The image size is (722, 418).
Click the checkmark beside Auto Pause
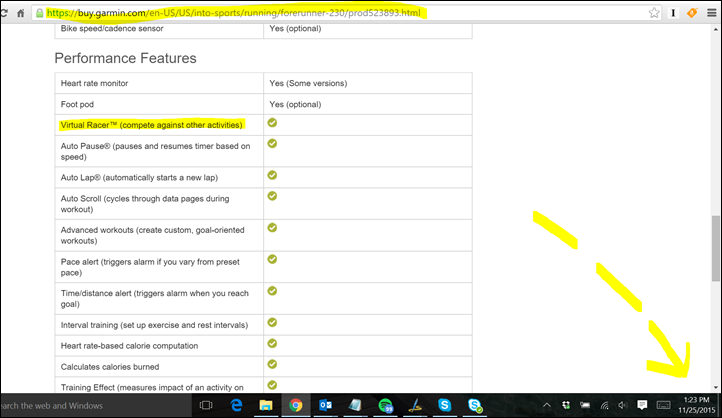tap(272, 144)
